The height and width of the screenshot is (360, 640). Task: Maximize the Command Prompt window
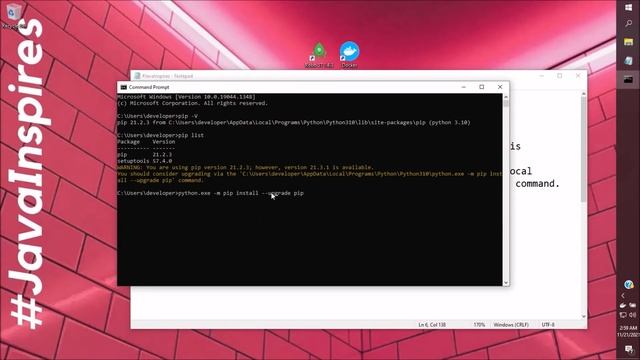click(x=482, y=87)
